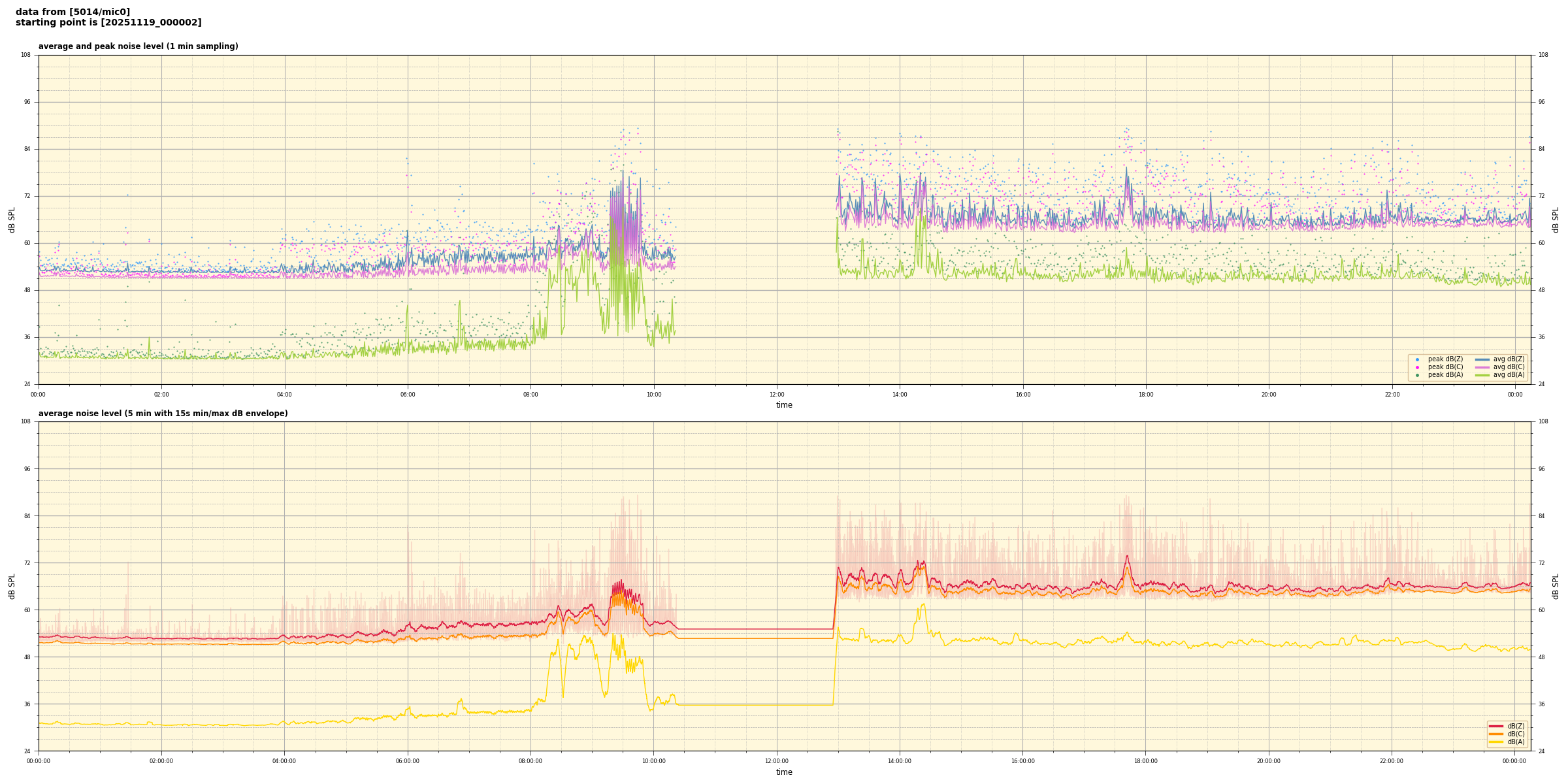Click left 'dB SPL' label of upper chart
The height and width of the screenshot is (784, 1568).
(x=12, y=220)
